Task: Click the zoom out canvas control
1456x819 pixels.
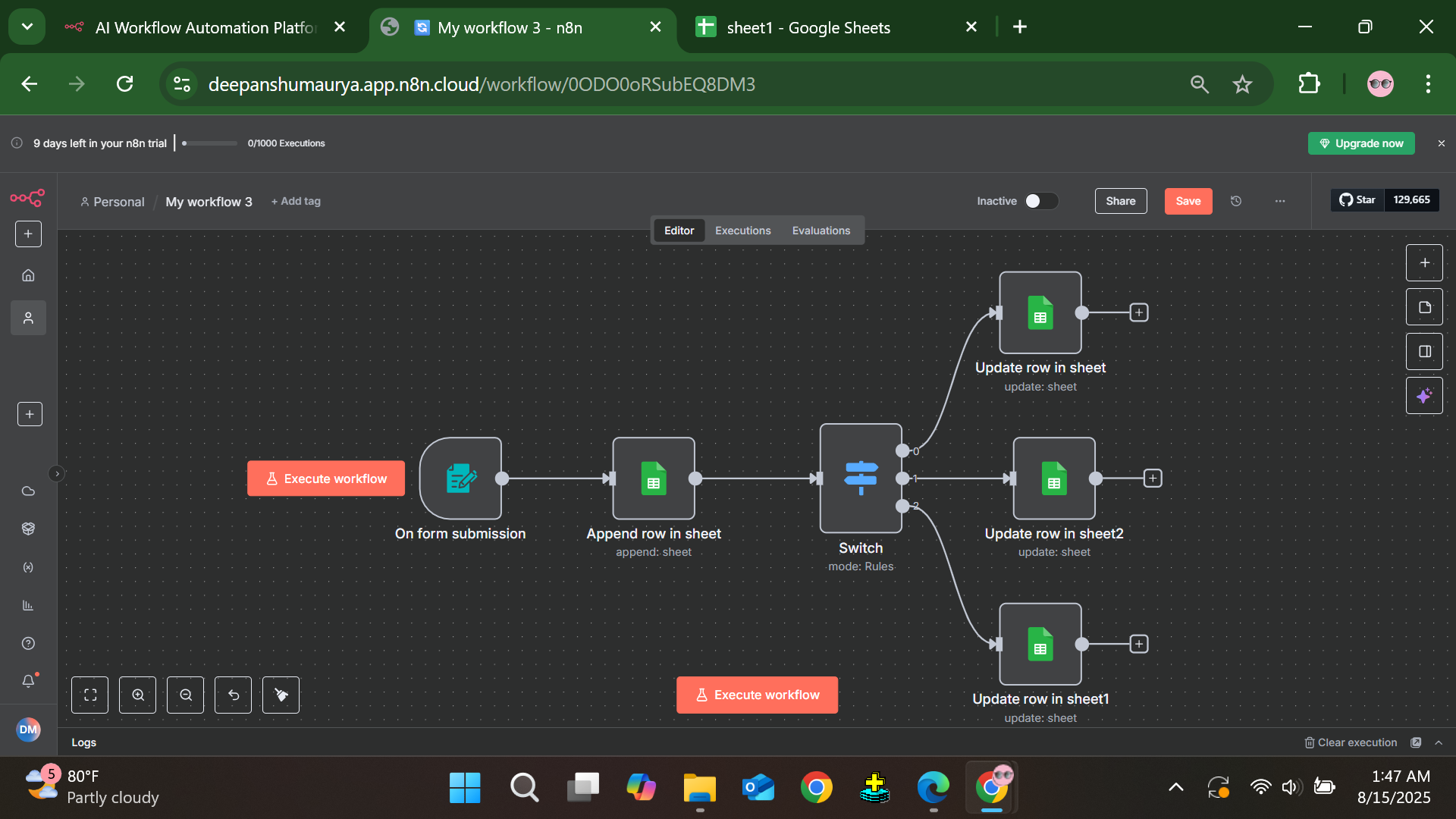Action: coord(185,695)
